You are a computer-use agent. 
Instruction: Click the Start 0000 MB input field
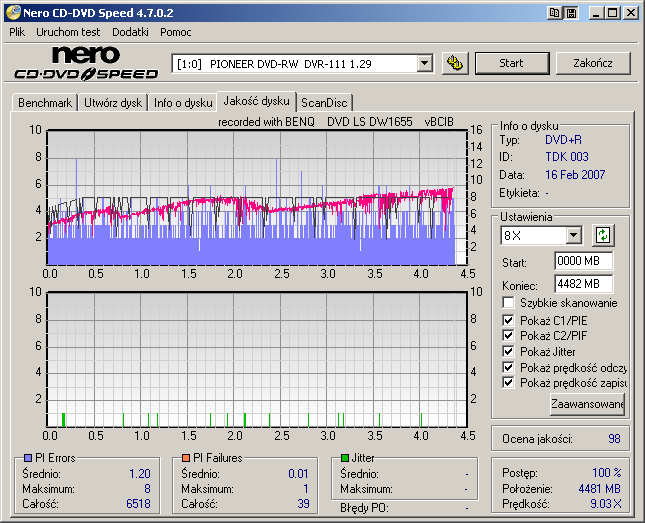[583, 261]
